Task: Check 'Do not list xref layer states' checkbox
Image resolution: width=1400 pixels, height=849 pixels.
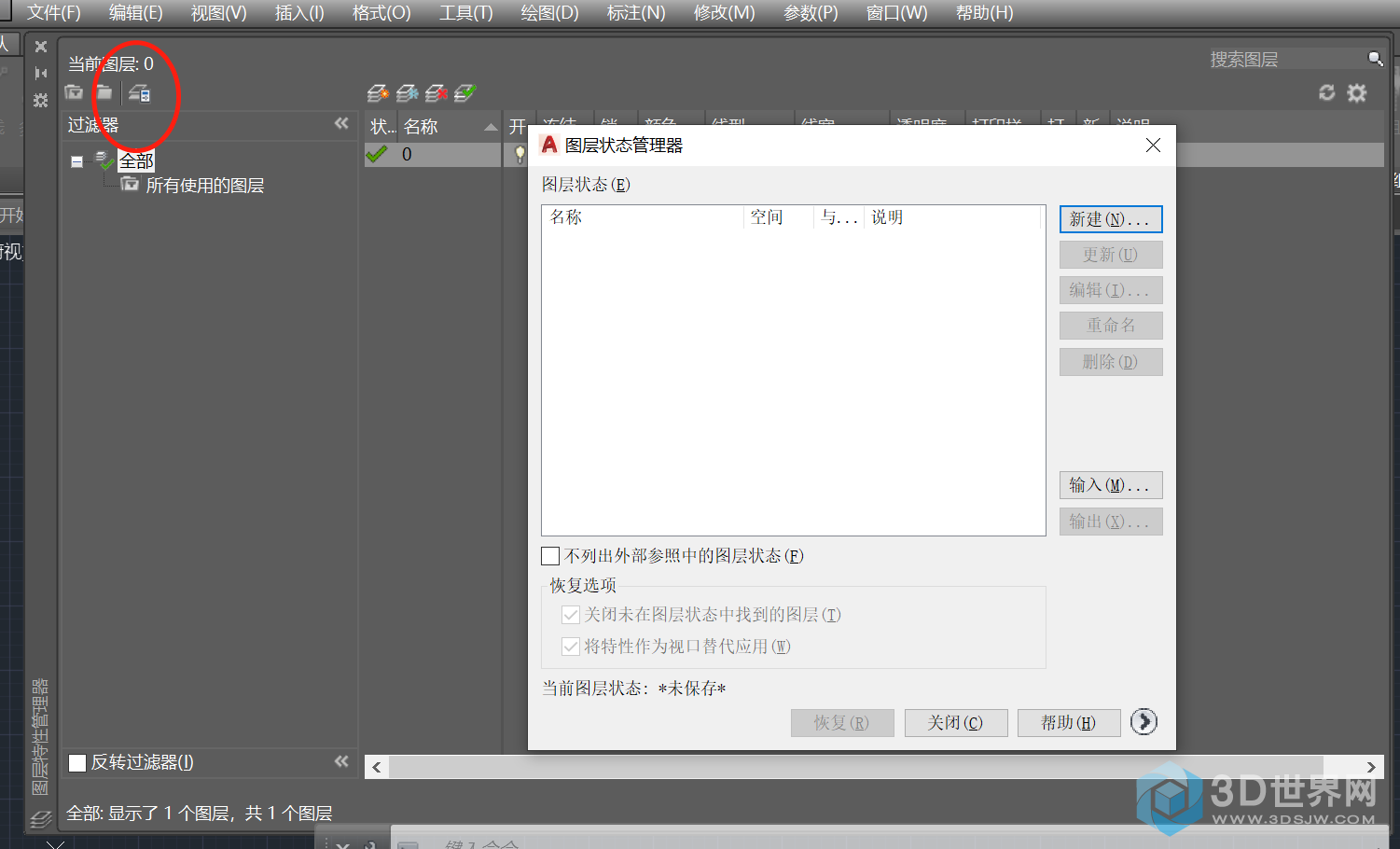Action: (550, 556)
